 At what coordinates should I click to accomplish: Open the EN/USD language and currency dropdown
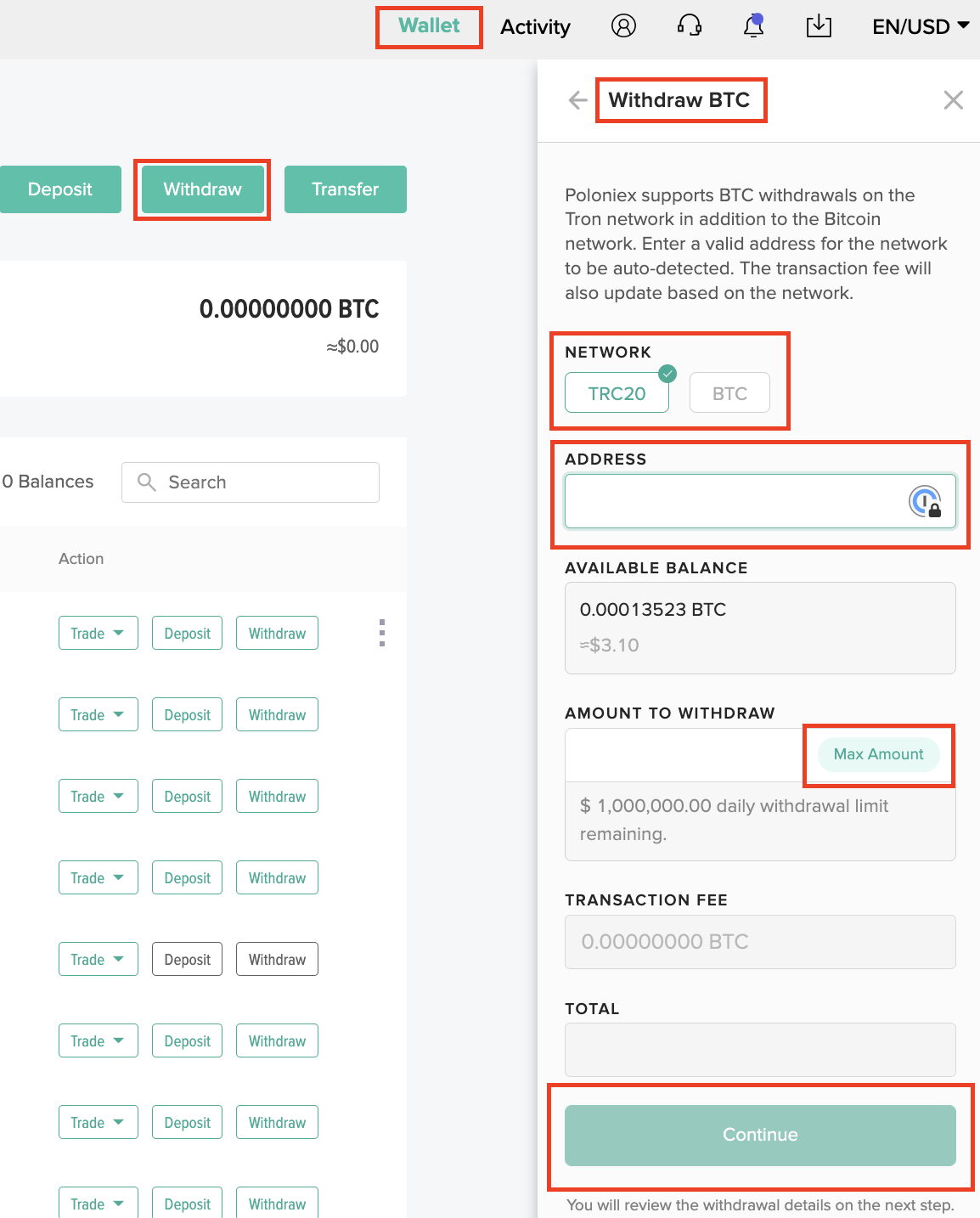click(921, 26)
